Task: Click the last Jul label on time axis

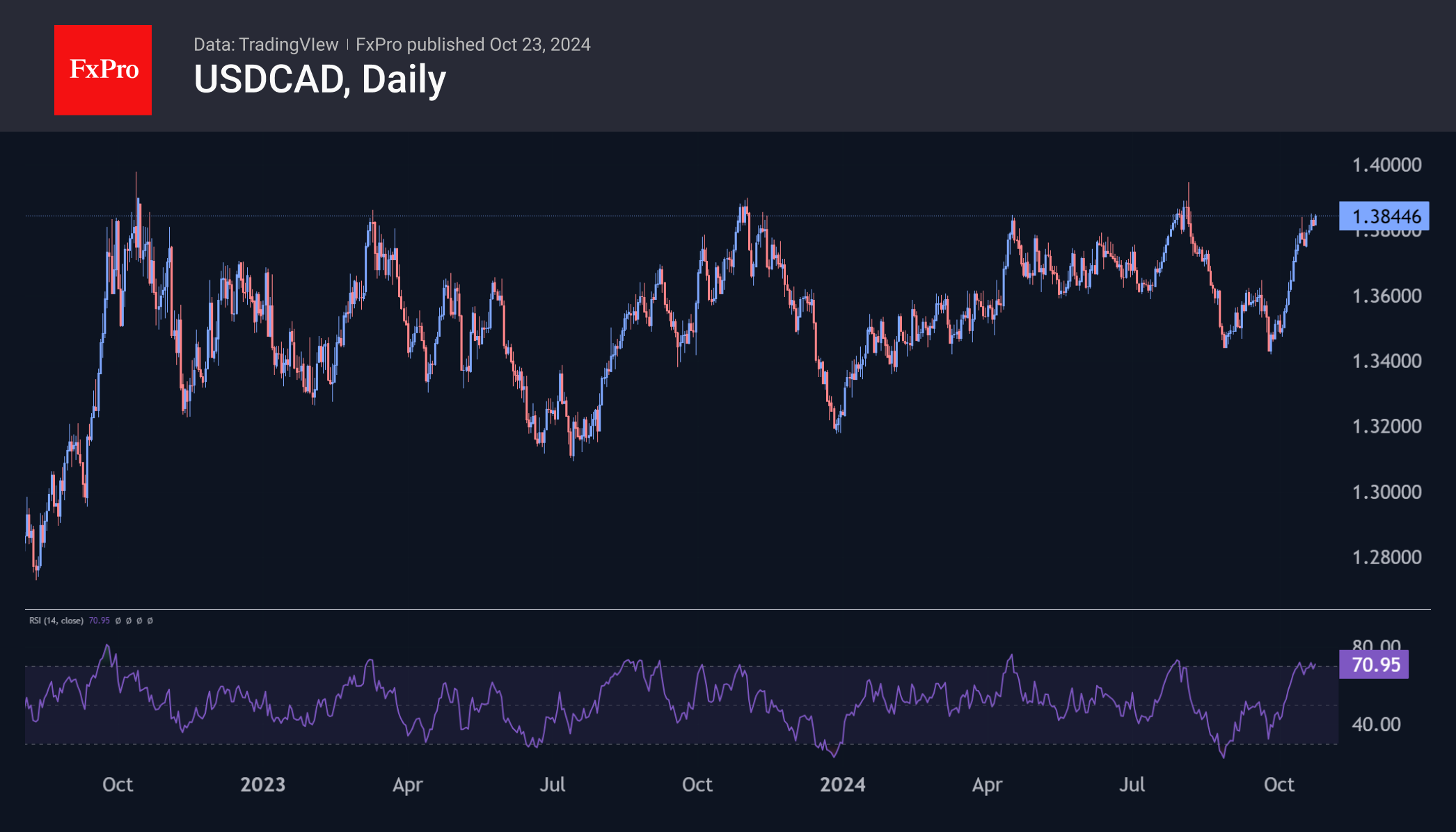Action: pyautogui.click(x=1132, y=785)
